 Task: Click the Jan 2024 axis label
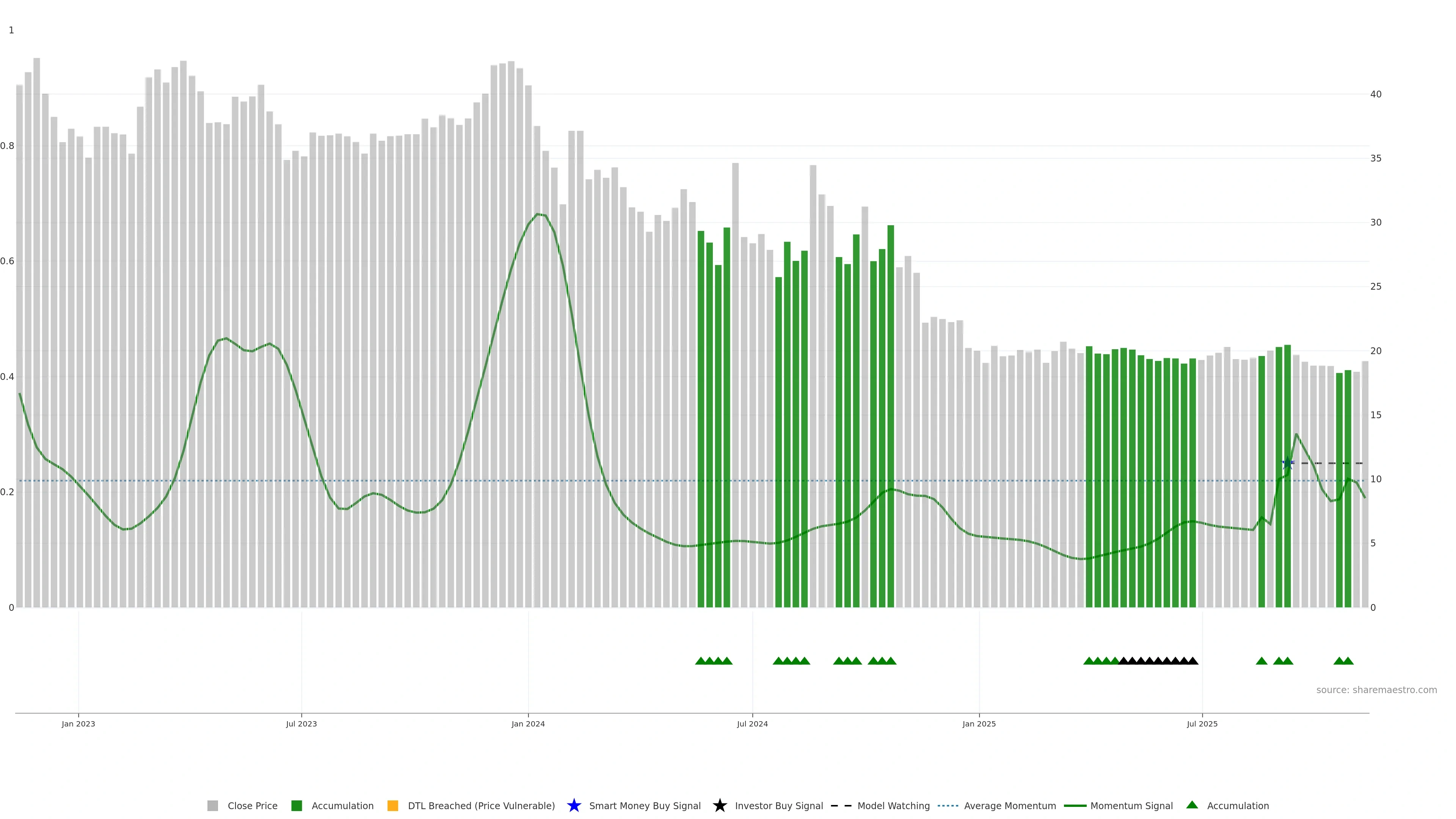[x=528, y=723]
